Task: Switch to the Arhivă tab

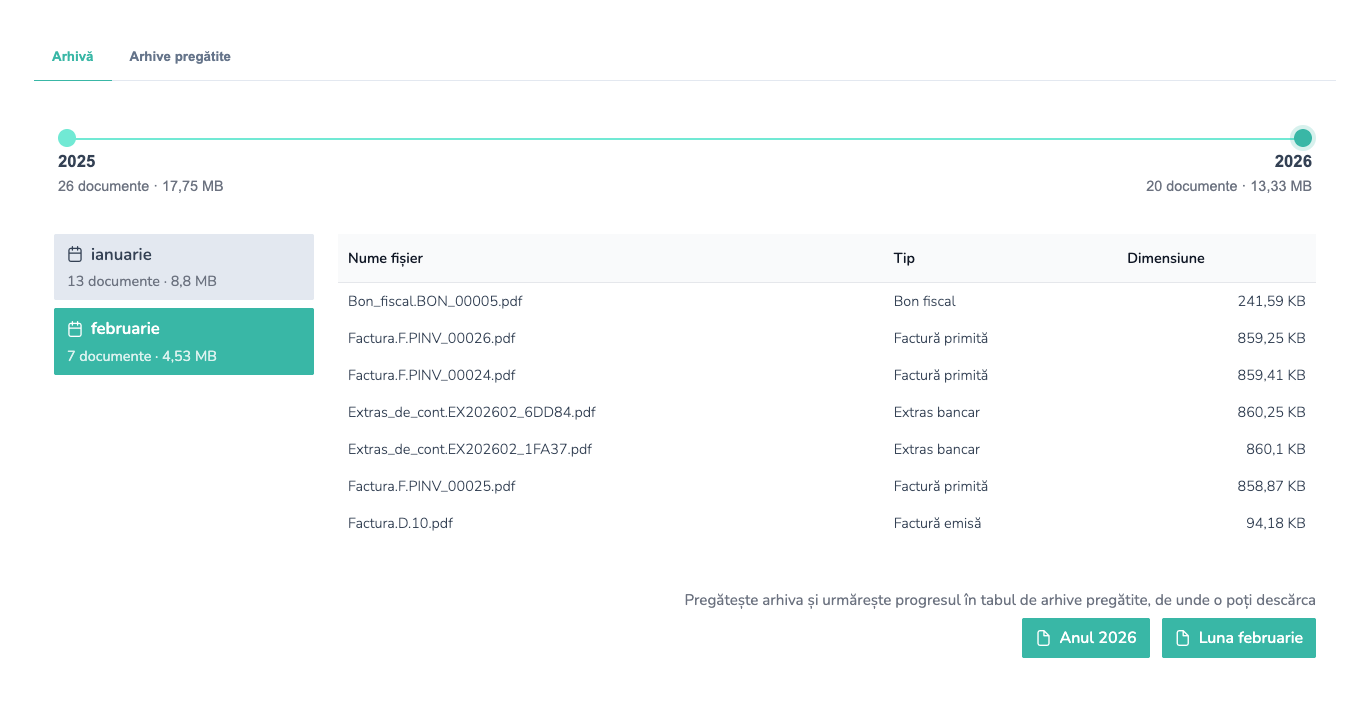Action: pyautogui.click(x=72, y=57)
